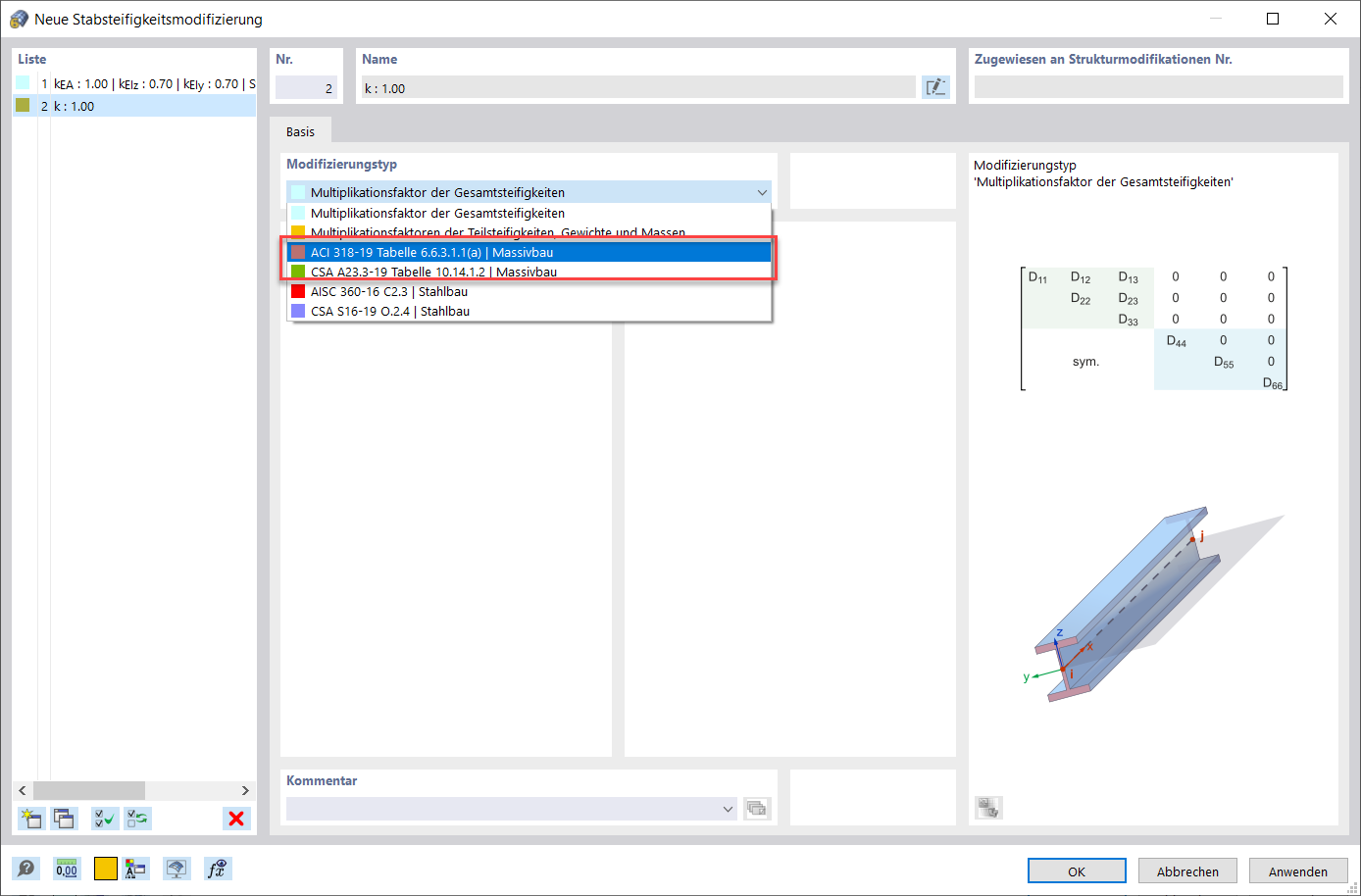Select 'Multiplikationsfaktoren der Teilsteifigkeiten' option
Screen dimensions: 1361x896
click(x=529, y=231)
